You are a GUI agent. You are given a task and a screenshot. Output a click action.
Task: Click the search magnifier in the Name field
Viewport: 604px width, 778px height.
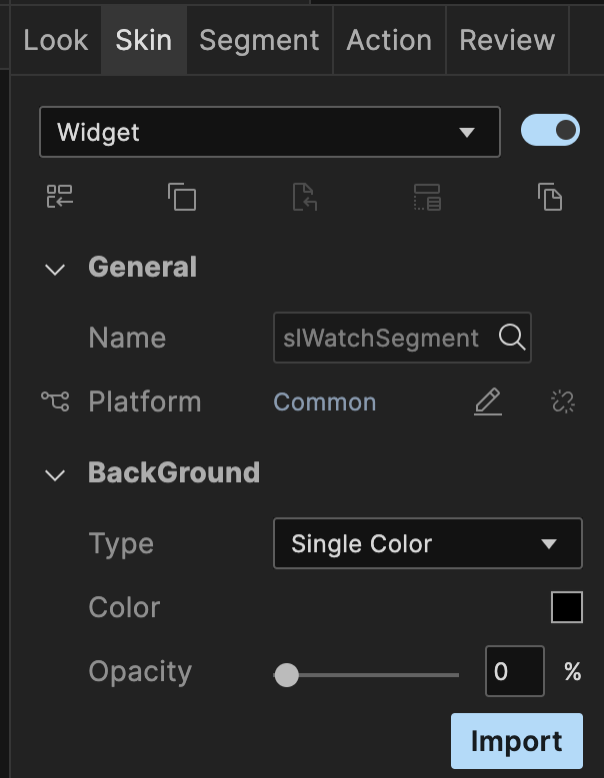click(x=511, y=338)
